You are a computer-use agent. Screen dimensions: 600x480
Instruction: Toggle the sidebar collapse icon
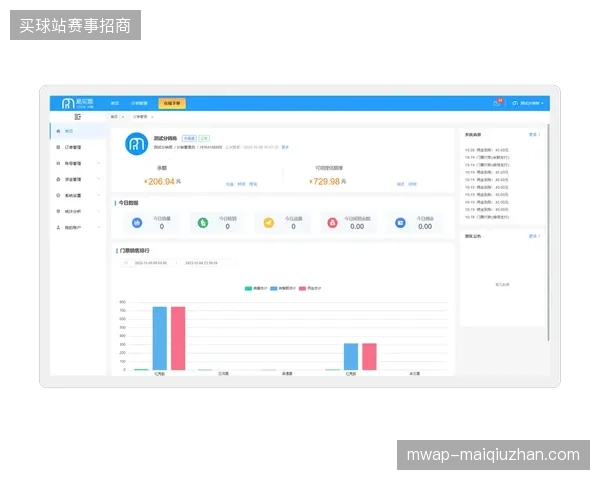(x=78, y=117)
